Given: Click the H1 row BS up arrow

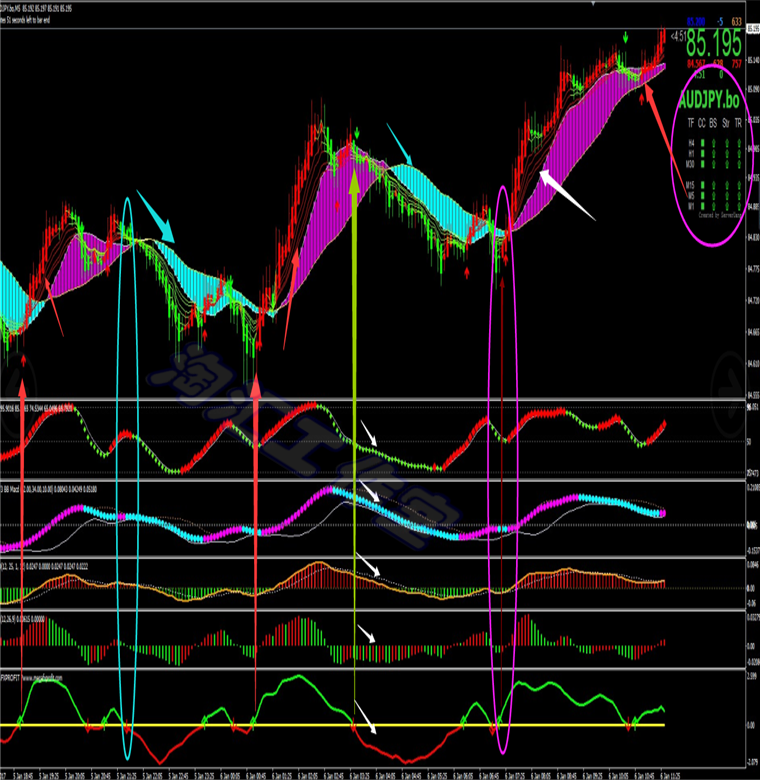Looking at the screenshot, I should [714, 154].
